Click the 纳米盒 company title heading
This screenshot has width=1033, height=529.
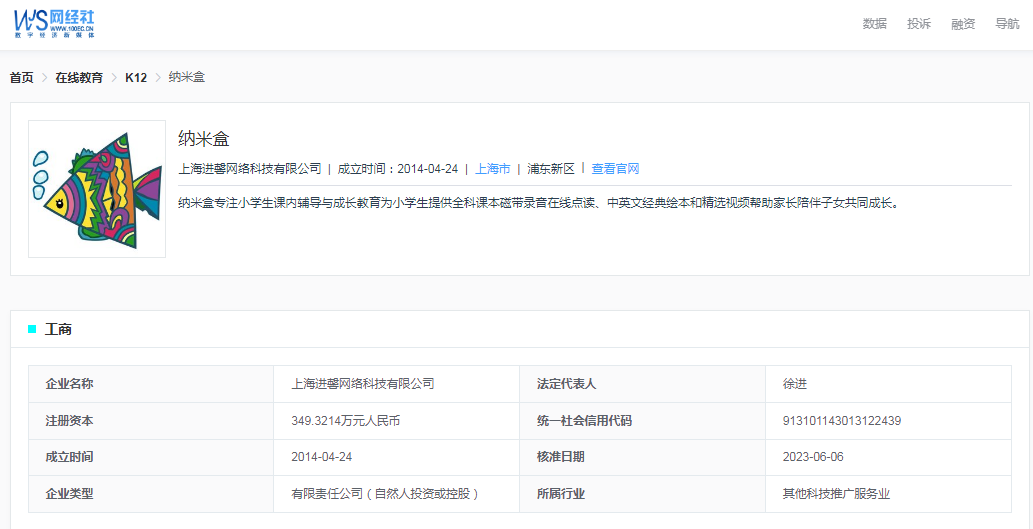[204, 139]
